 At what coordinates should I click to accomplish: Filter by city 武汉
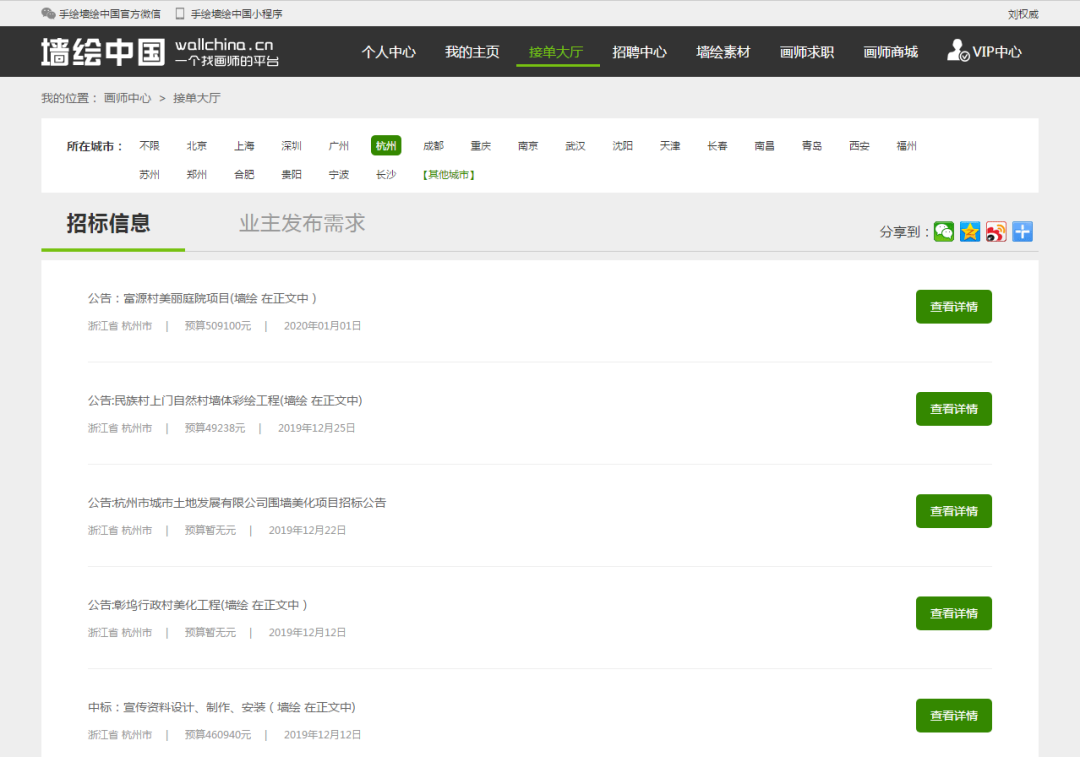(x=575, y=146)
